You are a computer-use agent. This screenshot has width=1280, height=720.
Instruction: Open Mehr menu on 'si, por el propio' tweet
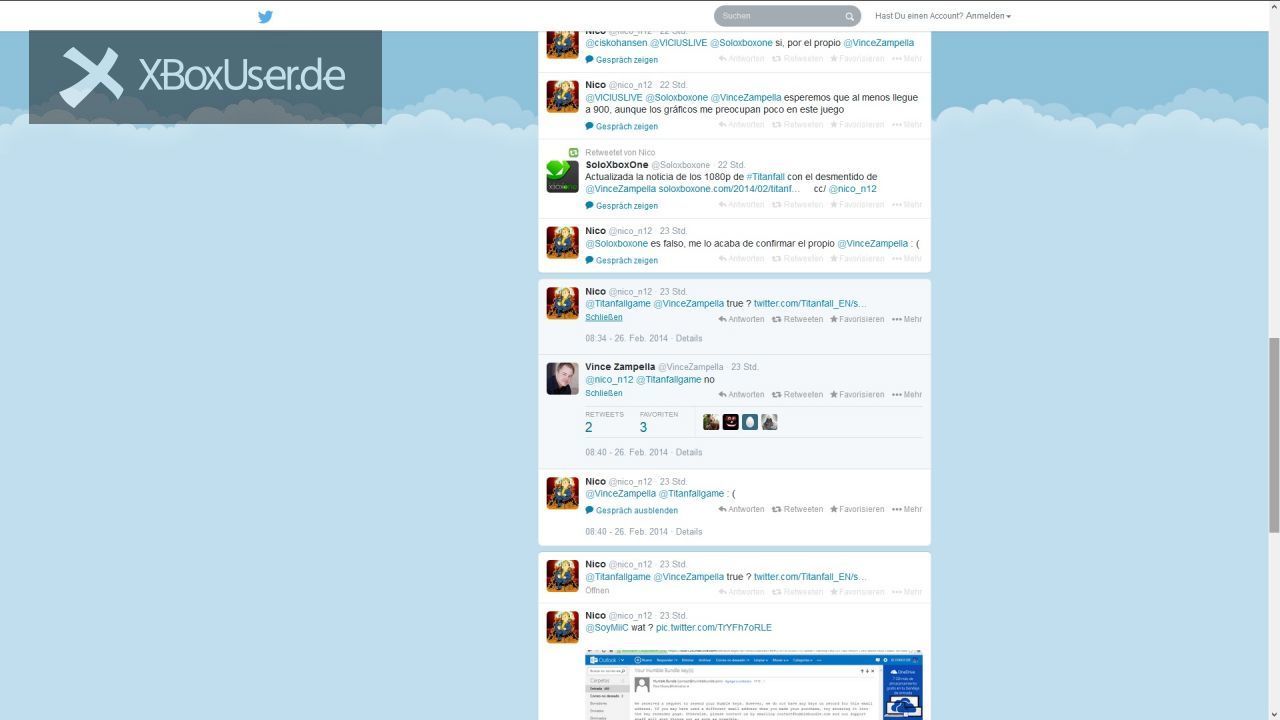click(x=907, y=58)
